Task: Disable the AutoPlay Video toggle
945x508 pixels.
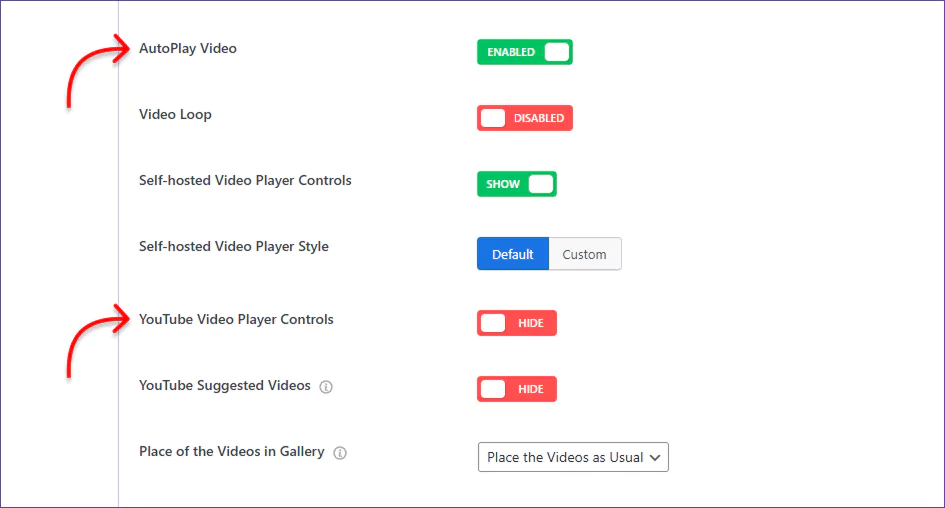Action: (x=524, y=52)
